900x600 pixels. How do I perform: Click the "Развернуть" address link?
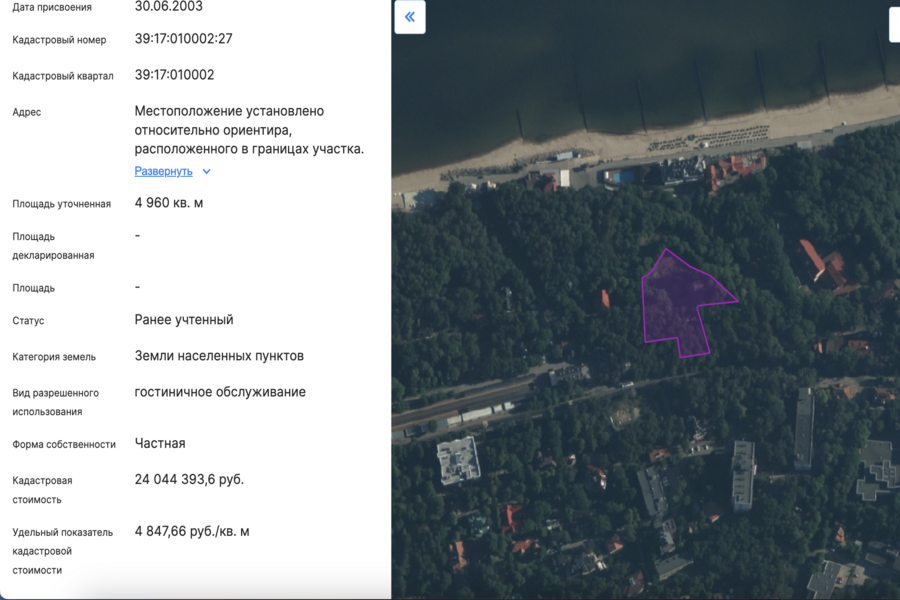tap(163, 171)
